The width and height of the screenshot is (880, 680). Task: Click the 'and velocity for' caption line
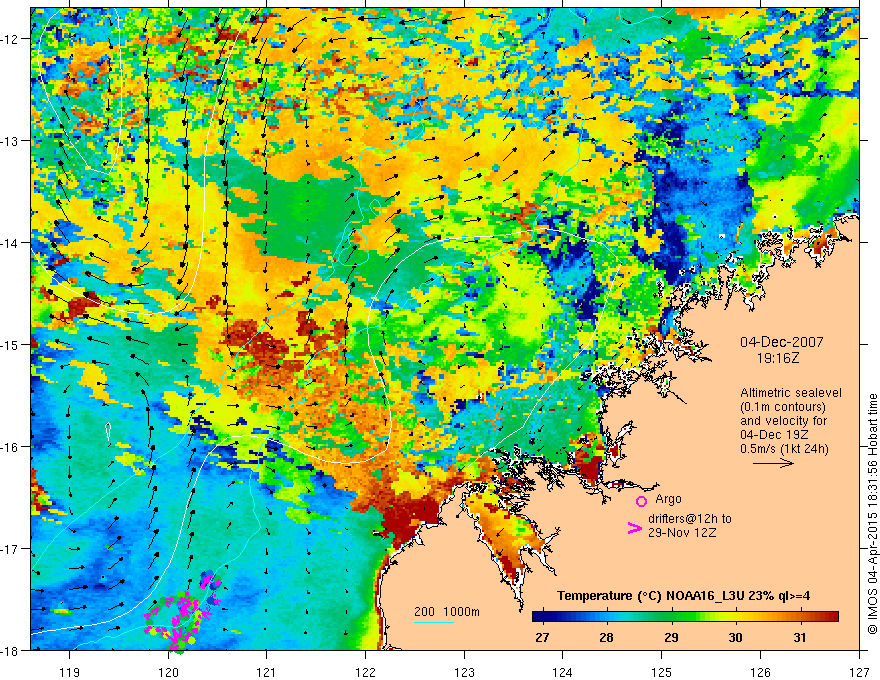[x=783, y=421]
